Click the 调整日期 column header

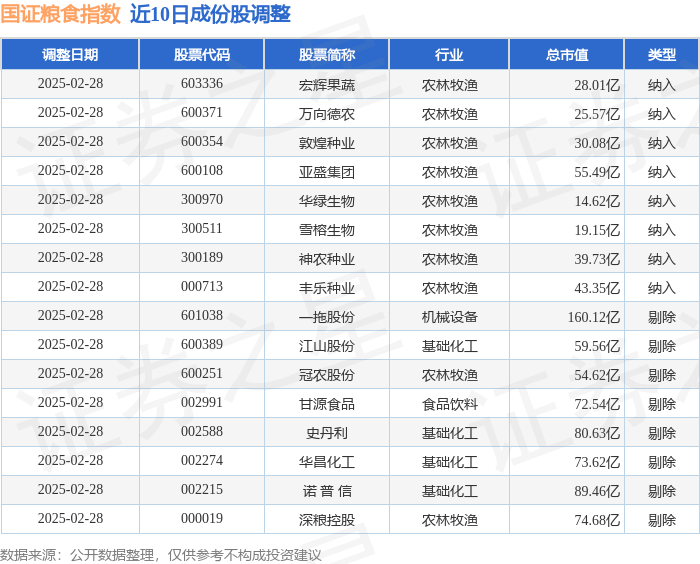[x=70, y=54]
